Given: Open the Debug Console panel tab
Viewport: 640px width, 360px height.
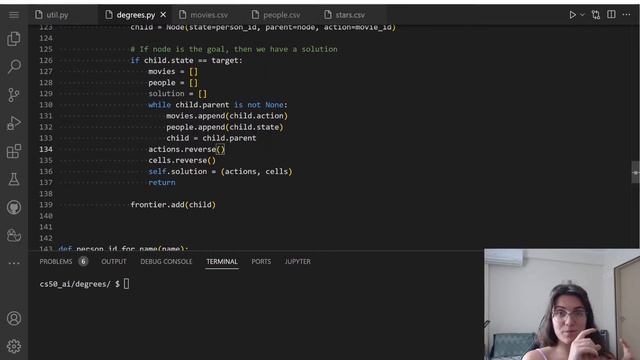Looking at the screenshot, I should (166, 262).
